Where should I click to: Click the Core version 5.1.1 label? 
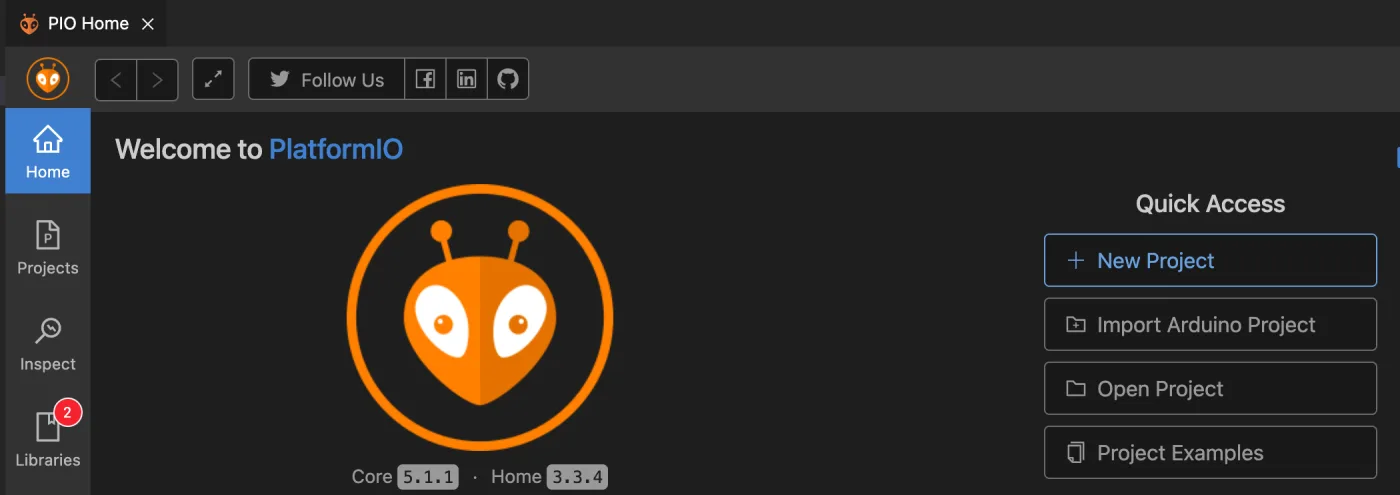pyautogui.click(x=428, y=477)
